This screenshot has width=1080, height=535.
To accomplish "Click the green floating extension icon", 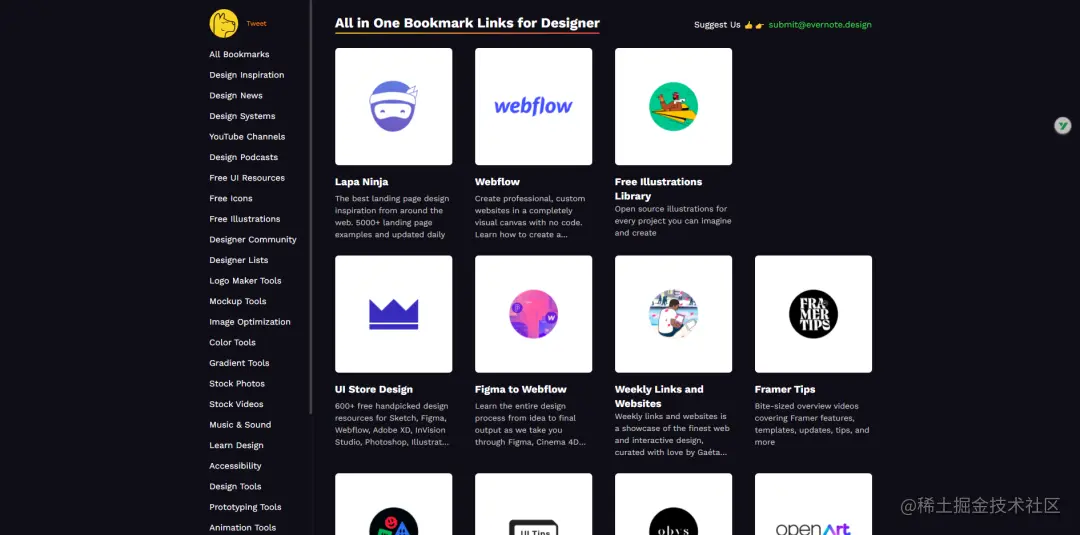I will (x=1063, y=125).
